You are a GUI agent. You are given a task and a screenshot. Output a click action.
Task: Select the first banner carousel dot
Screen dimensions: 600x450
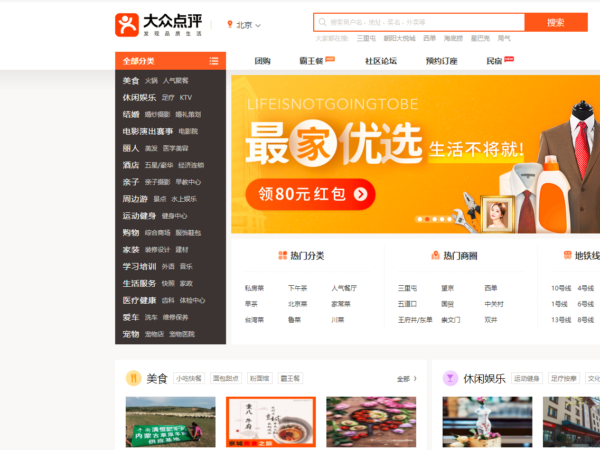[x=420, y=219]
